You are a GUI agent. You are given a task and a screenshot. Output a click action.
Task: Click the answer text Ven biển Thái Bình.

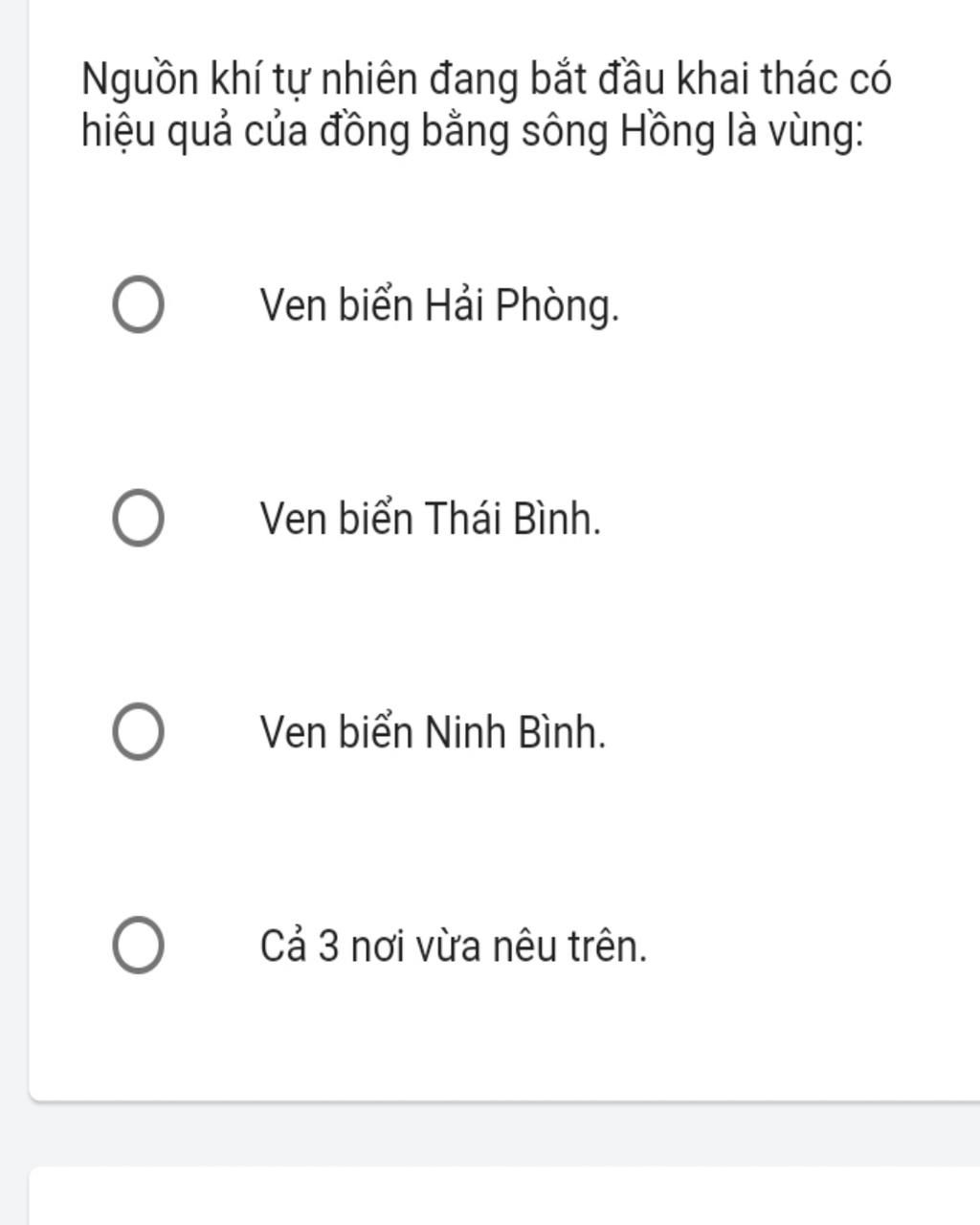(x=431, y=519)
